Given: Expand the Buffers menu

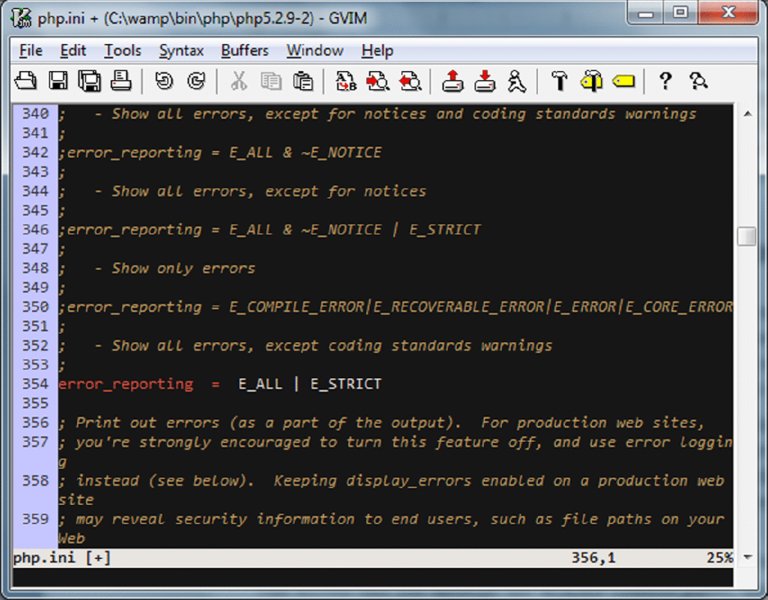Looking at the screenshot, I should 245,50.
